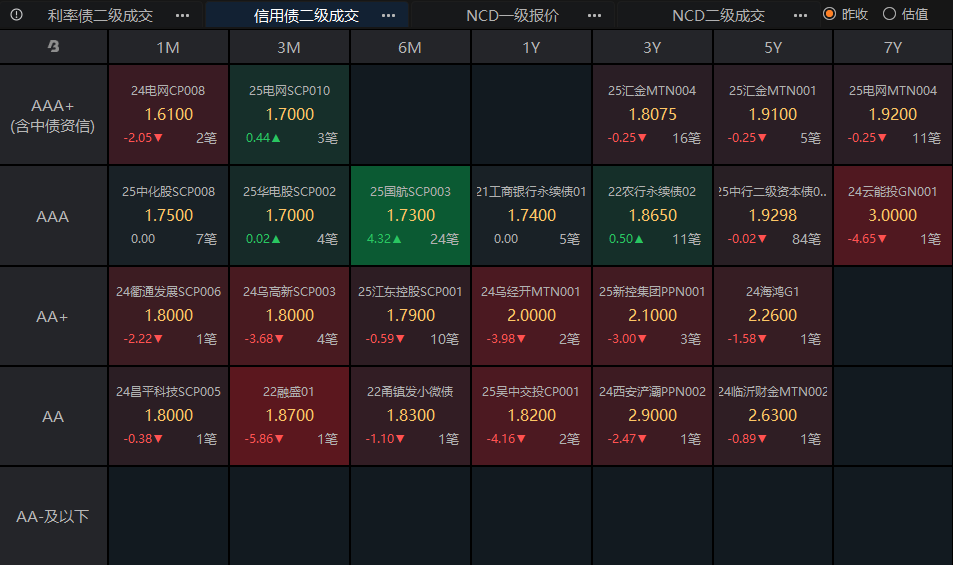Click 22融盛01 bond name
Image resolution: width=953 pixels, height=565 pixels.
289,391
